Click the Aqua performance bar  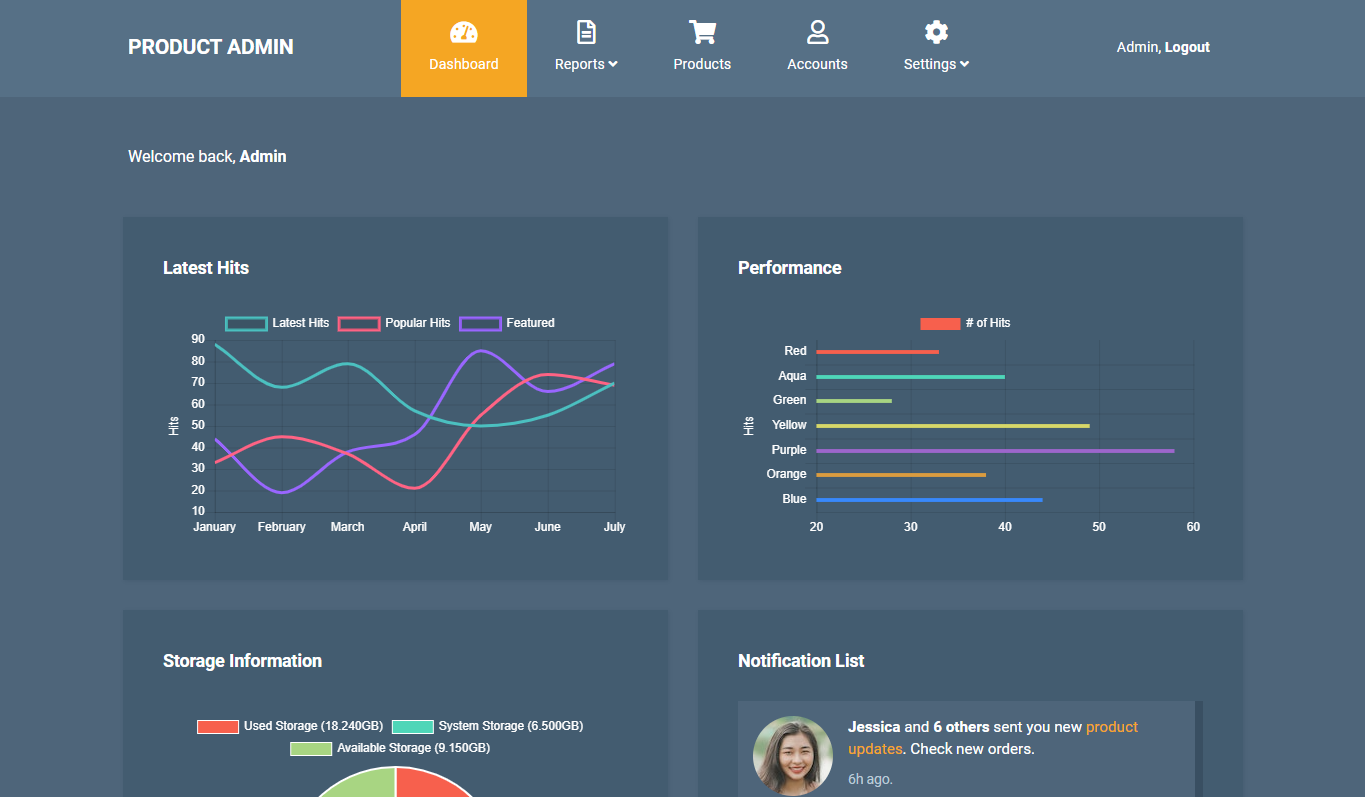[910, 377]
